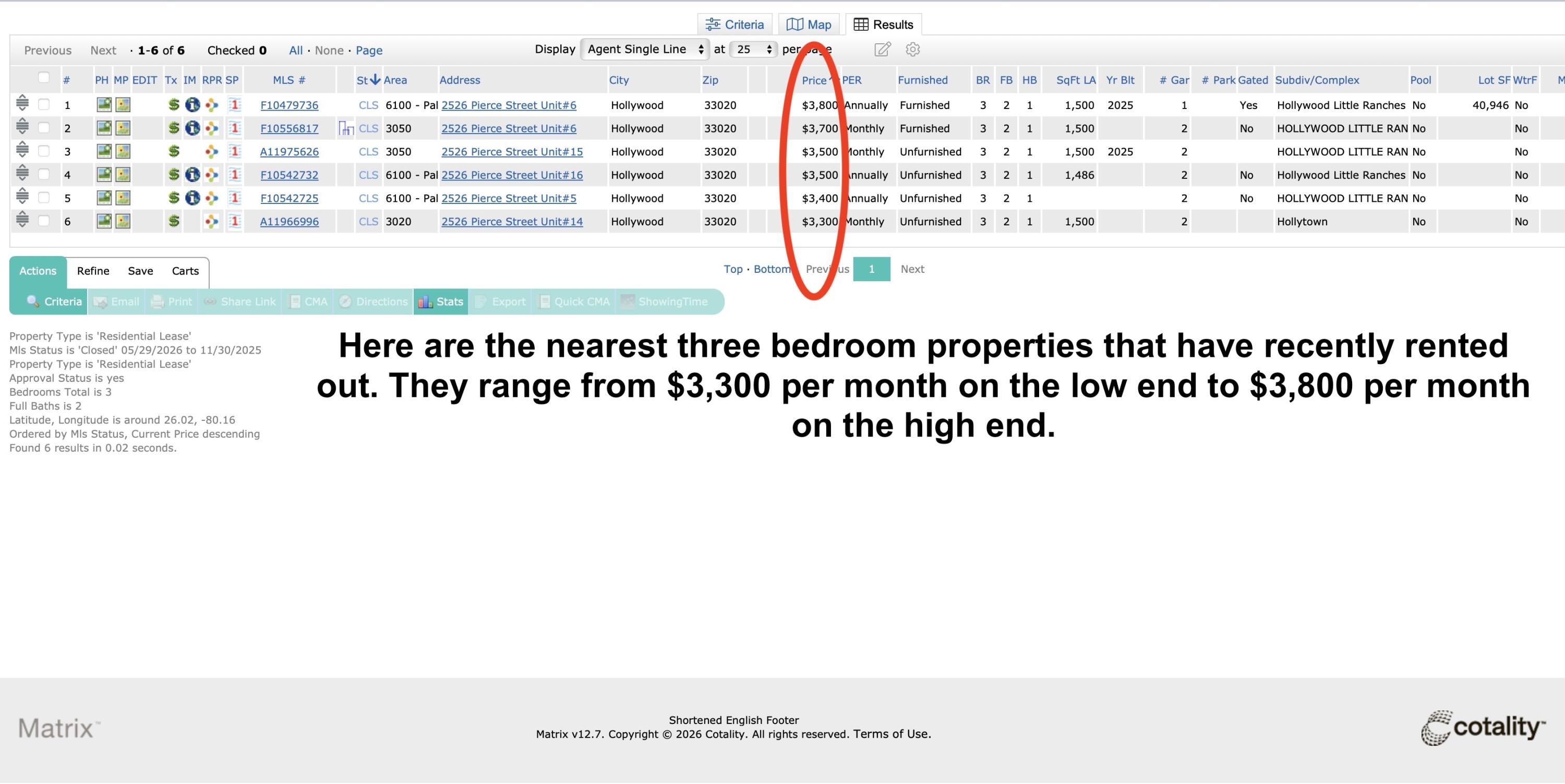The width and height of the screenshot is (1565, 784).
Task: Open the Agent Single Line display dropdown
Action: (645, 49)
